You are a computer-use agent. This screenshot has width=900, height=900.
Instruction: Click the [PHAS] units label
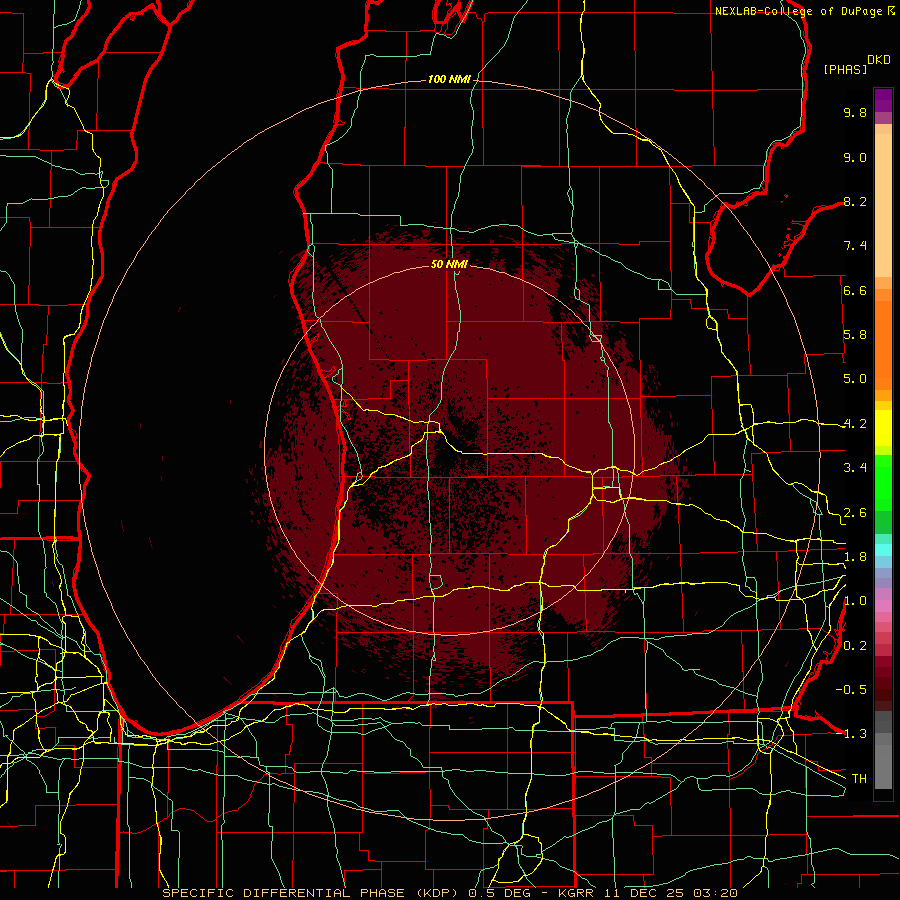click(845, 69)
